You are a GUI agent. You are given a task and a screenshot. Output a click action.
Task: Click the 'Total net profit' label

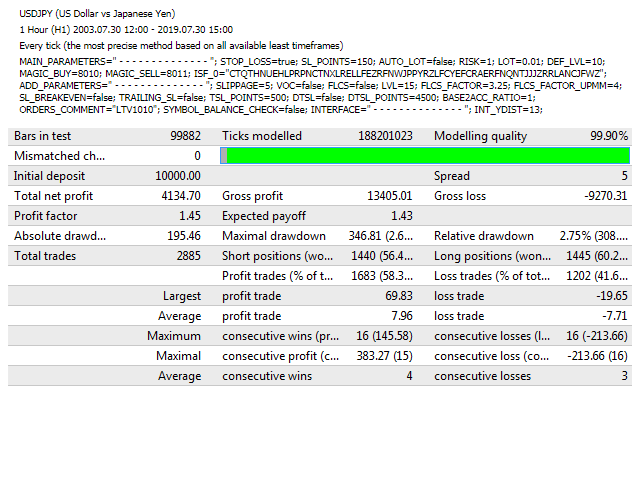[53, 196]
